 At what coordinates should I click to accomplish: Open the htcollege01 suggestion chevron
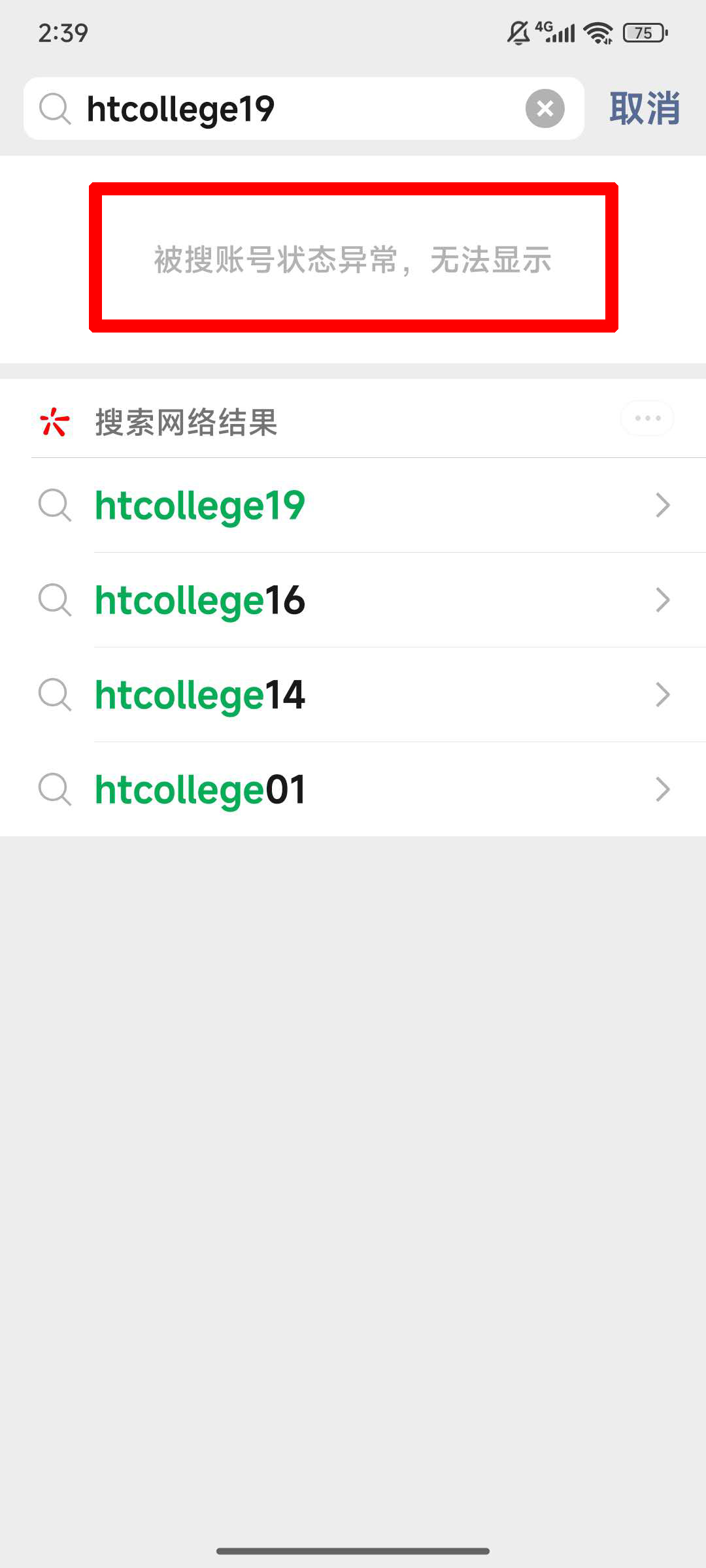click(663, 789)
